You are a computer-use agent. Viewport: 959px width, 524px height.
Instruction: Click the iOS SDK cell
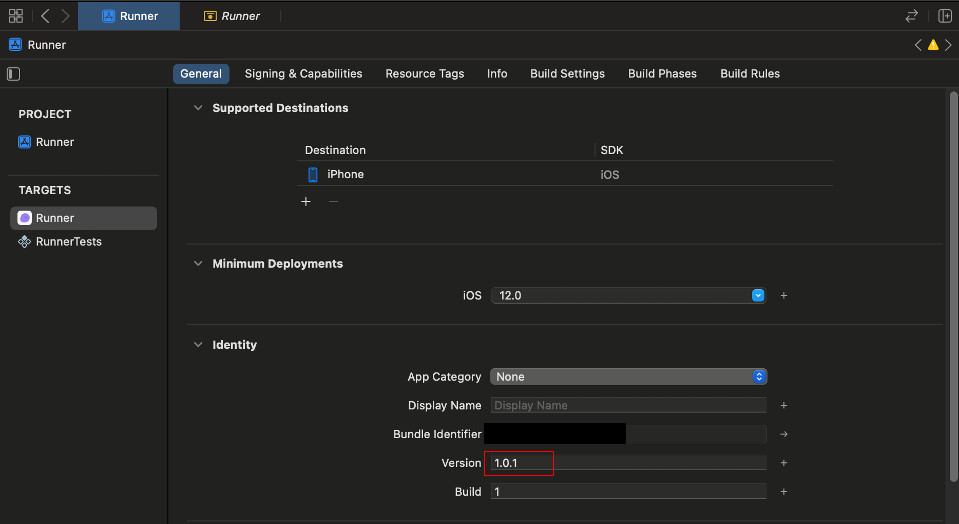click(610, 175)
